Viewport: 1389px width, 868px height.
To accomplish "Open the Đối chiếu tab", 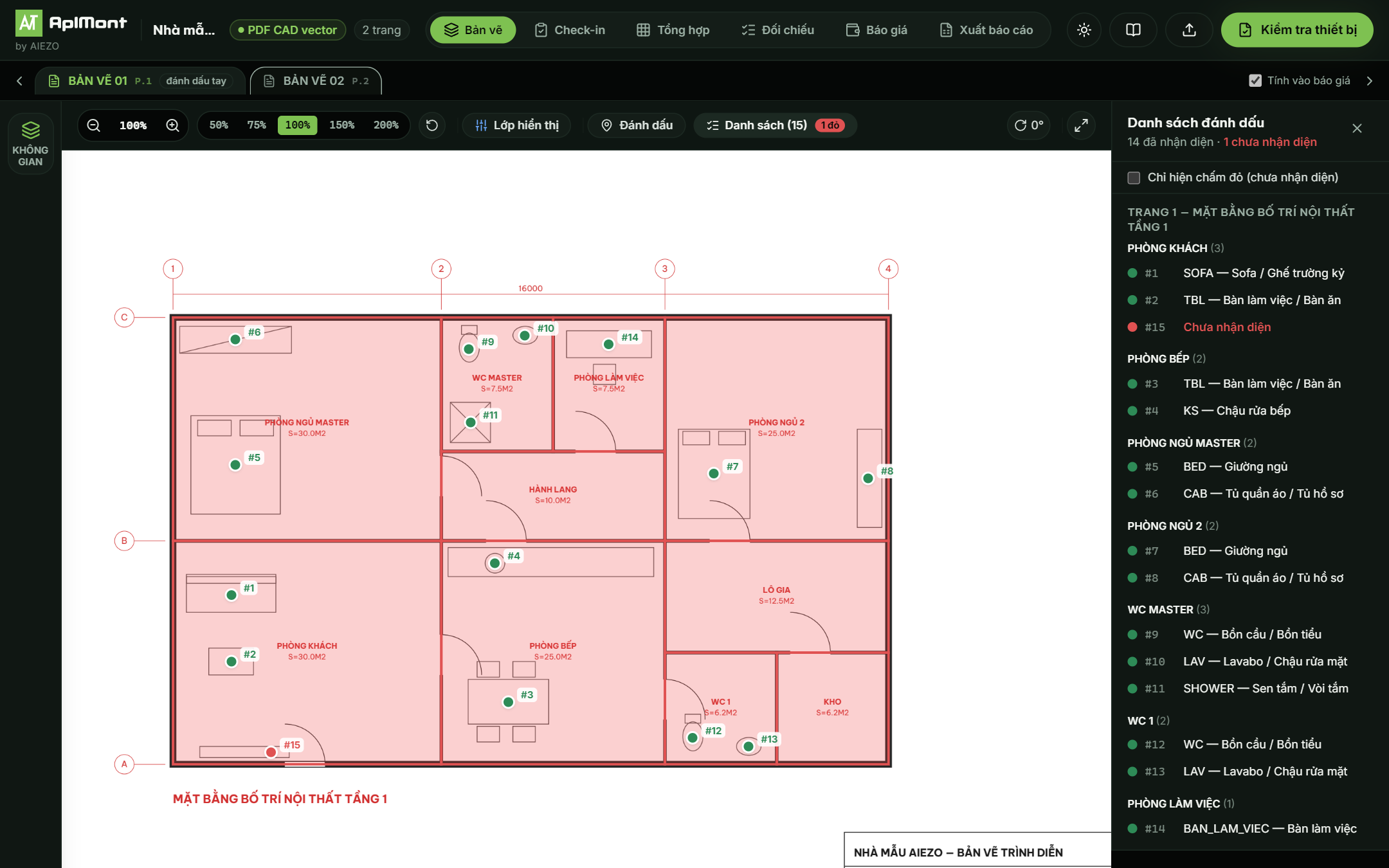I will [x=778, y=30].
